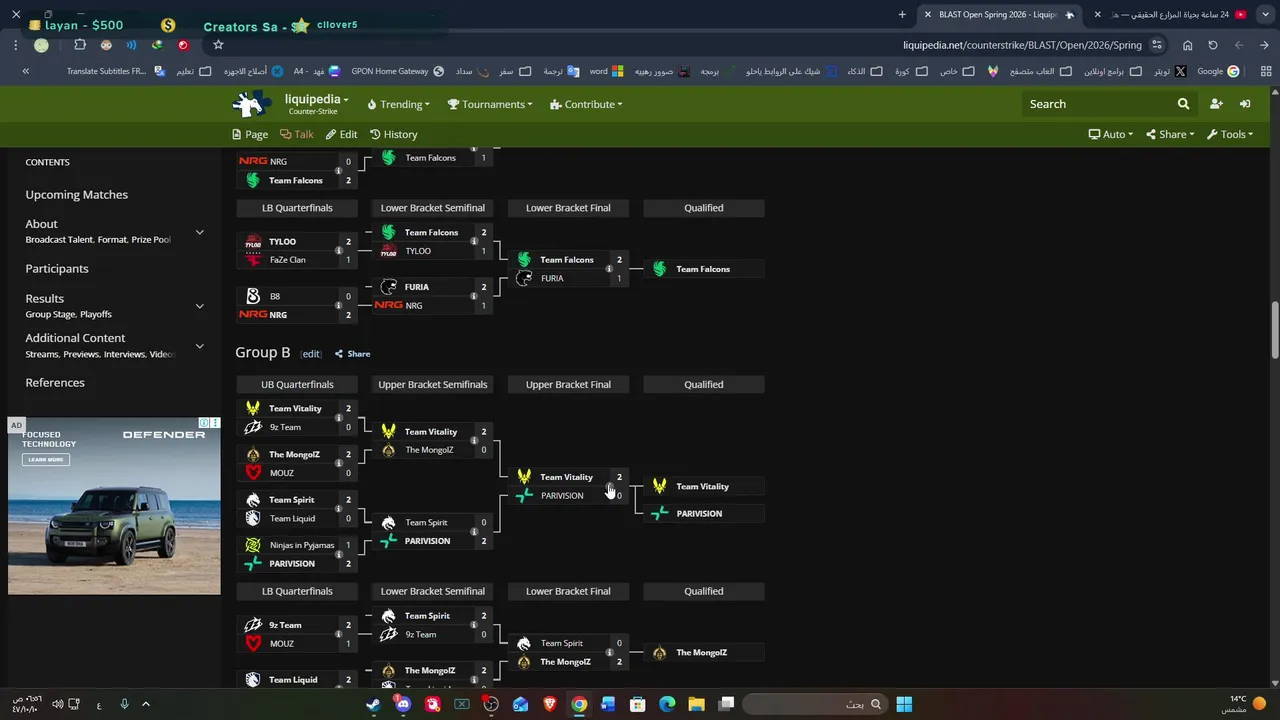Open the browser tab search chevron

(x=1264, y=14)
